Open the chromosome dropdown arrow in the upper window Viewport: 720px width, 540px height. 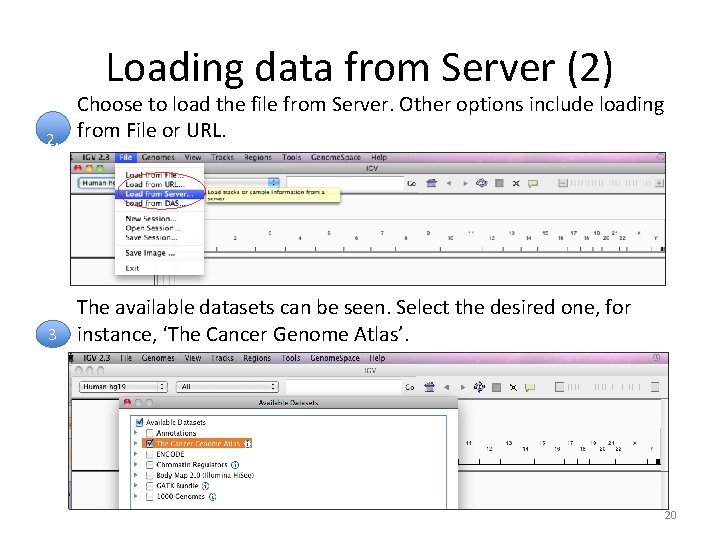point(274,183)
